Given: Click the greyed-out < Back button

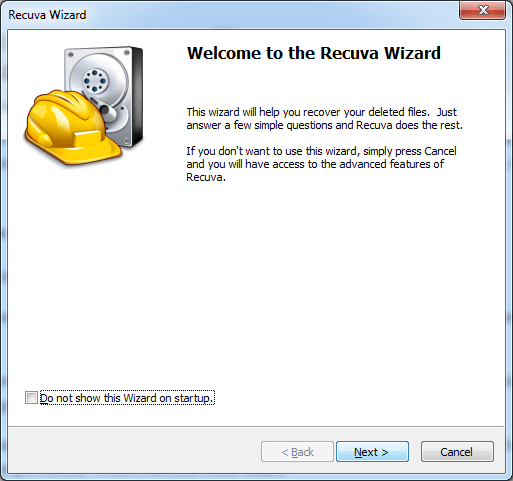Looking at the screenshot, I should pos(297,452).
